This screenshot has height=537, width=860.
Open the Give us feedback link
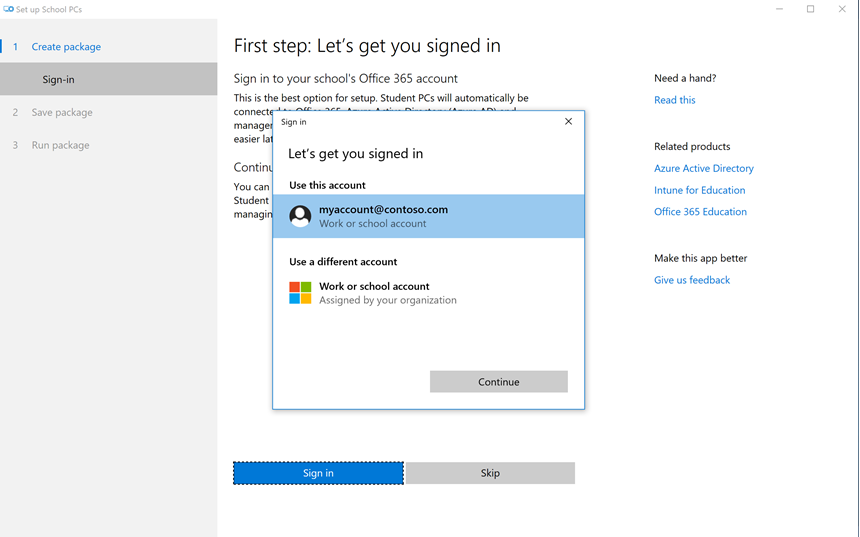click(x=692, y=280)
